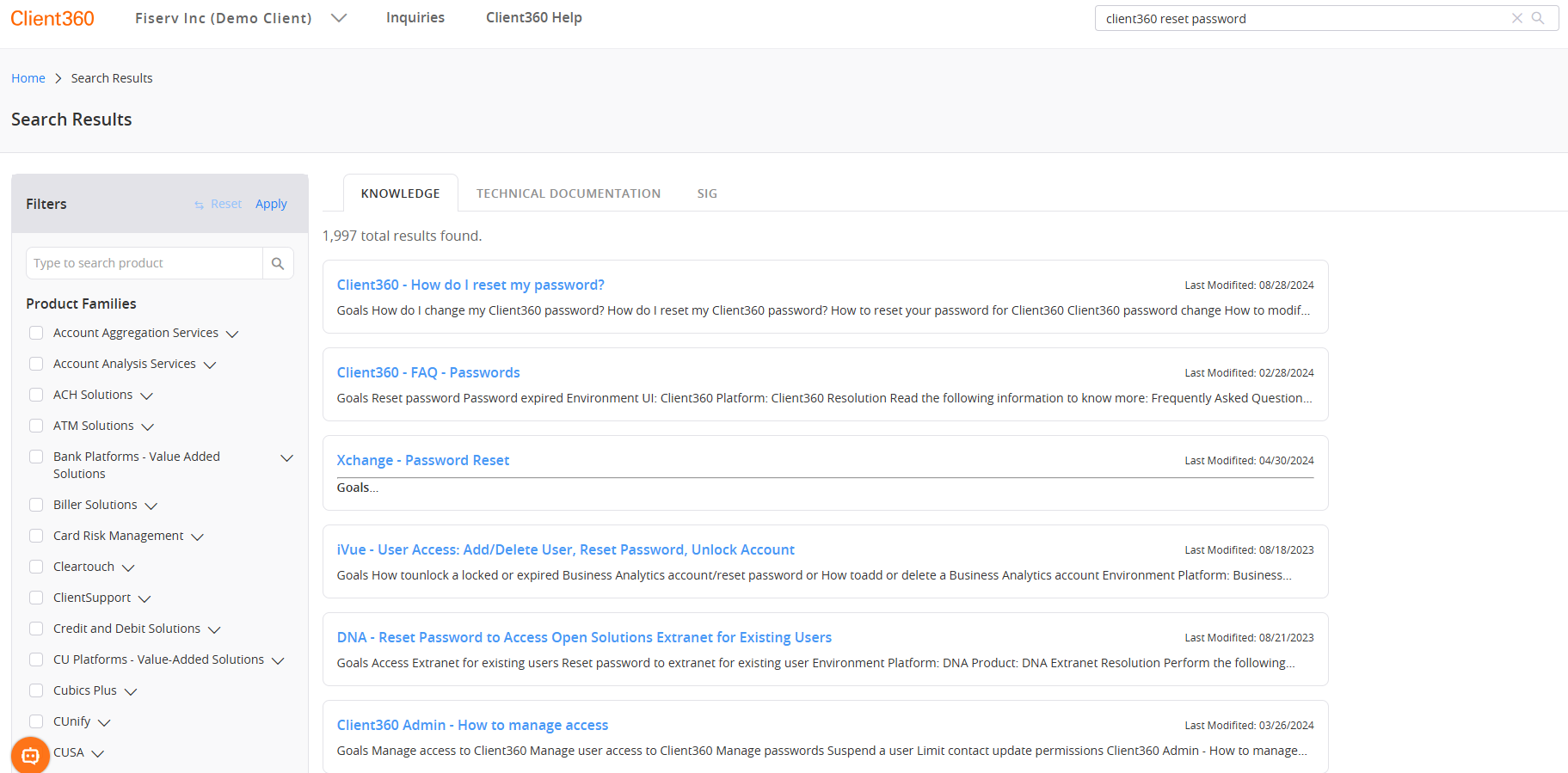The width and height of the screenshot is (1568, 773).
Task: Enable the Cleartouch checkbox
Action: coord(36,567)
